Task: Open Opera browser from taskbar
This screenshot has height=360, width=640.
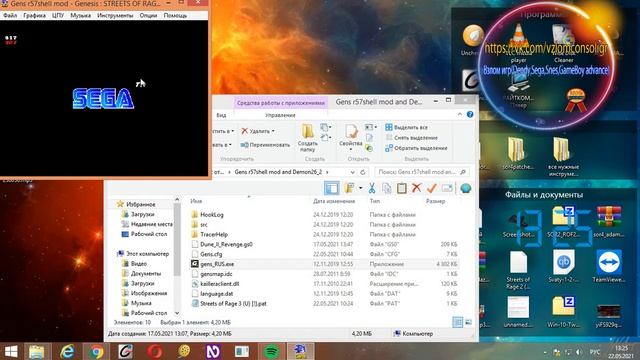Action: tap(155, 351)
